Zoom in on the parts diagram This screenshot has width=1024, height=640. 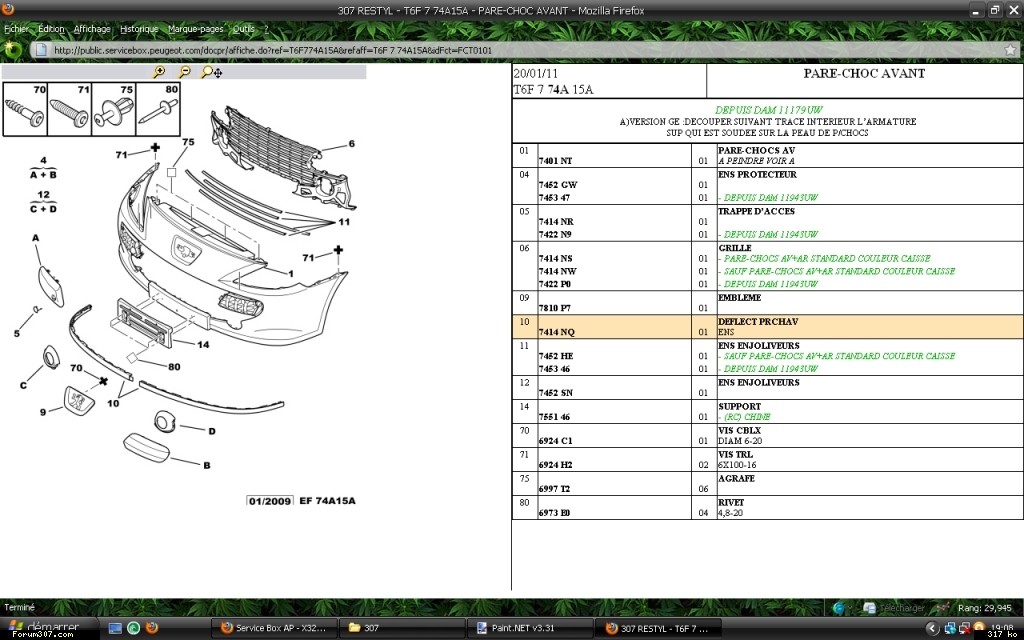(x=159, y=72)
